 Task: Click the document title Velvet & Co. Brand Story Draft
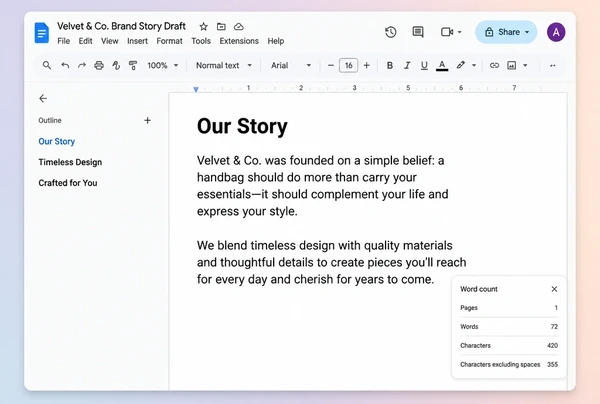[121, 26]
